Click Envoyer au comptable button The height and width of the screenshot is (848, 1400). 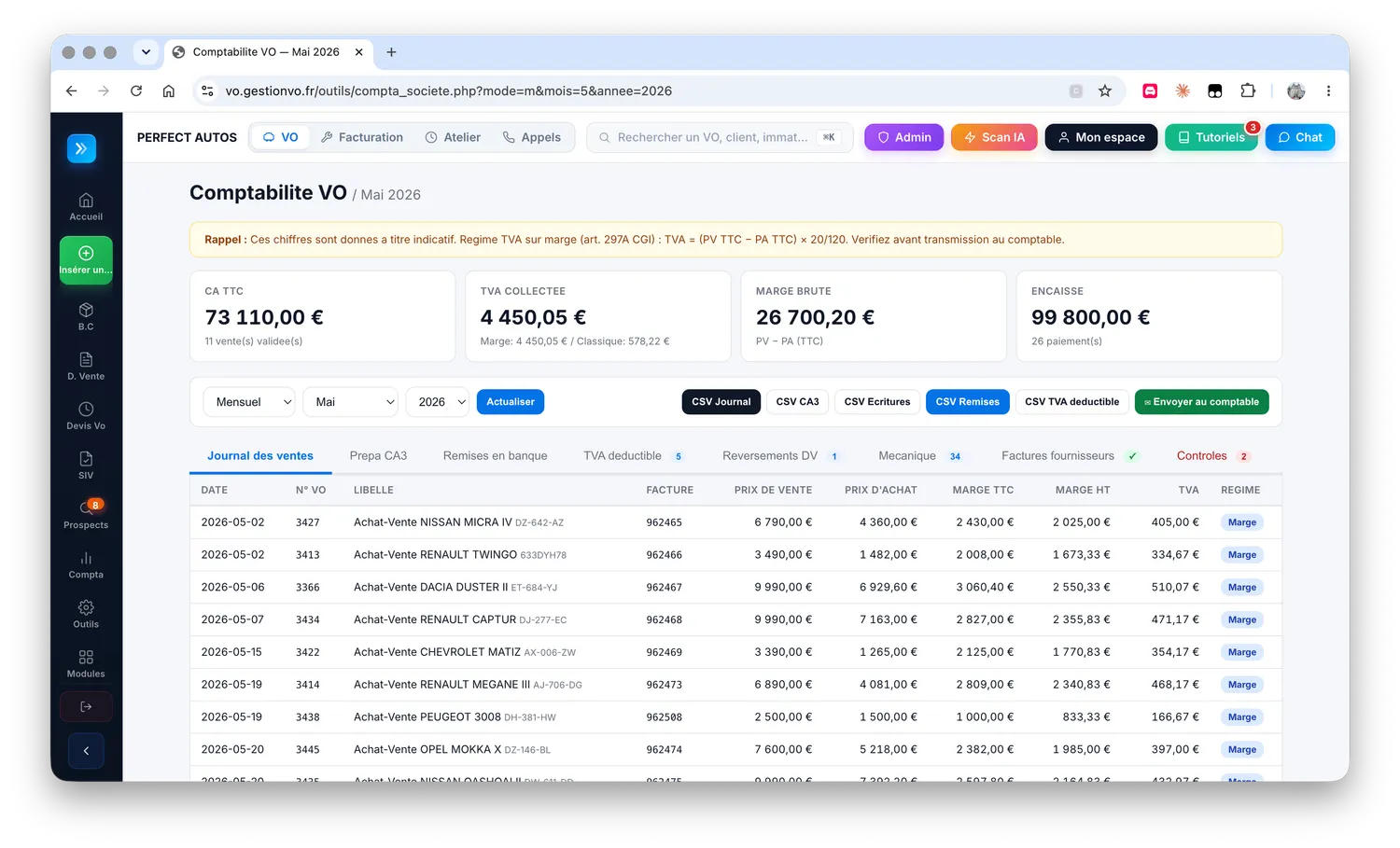tap(1201, 402)
